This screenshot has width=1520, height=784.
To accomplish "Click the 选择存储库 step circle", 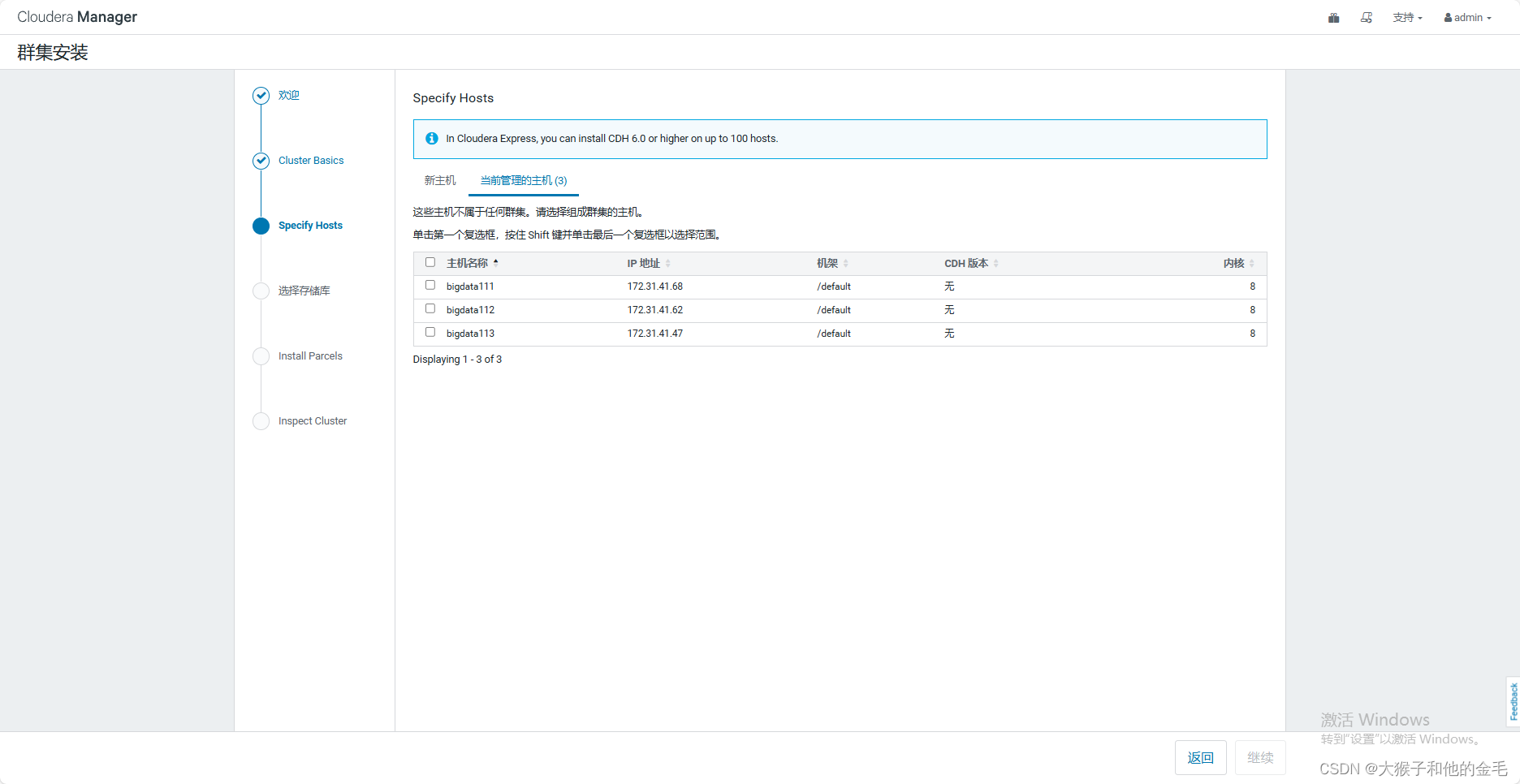I will pos(261,291).
